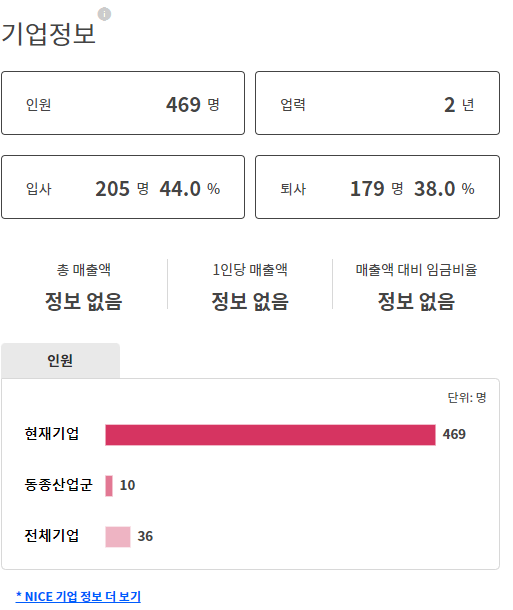Click the 38.0 % 퇴사 rate
The image size is (513, 610).
point(444,189)
